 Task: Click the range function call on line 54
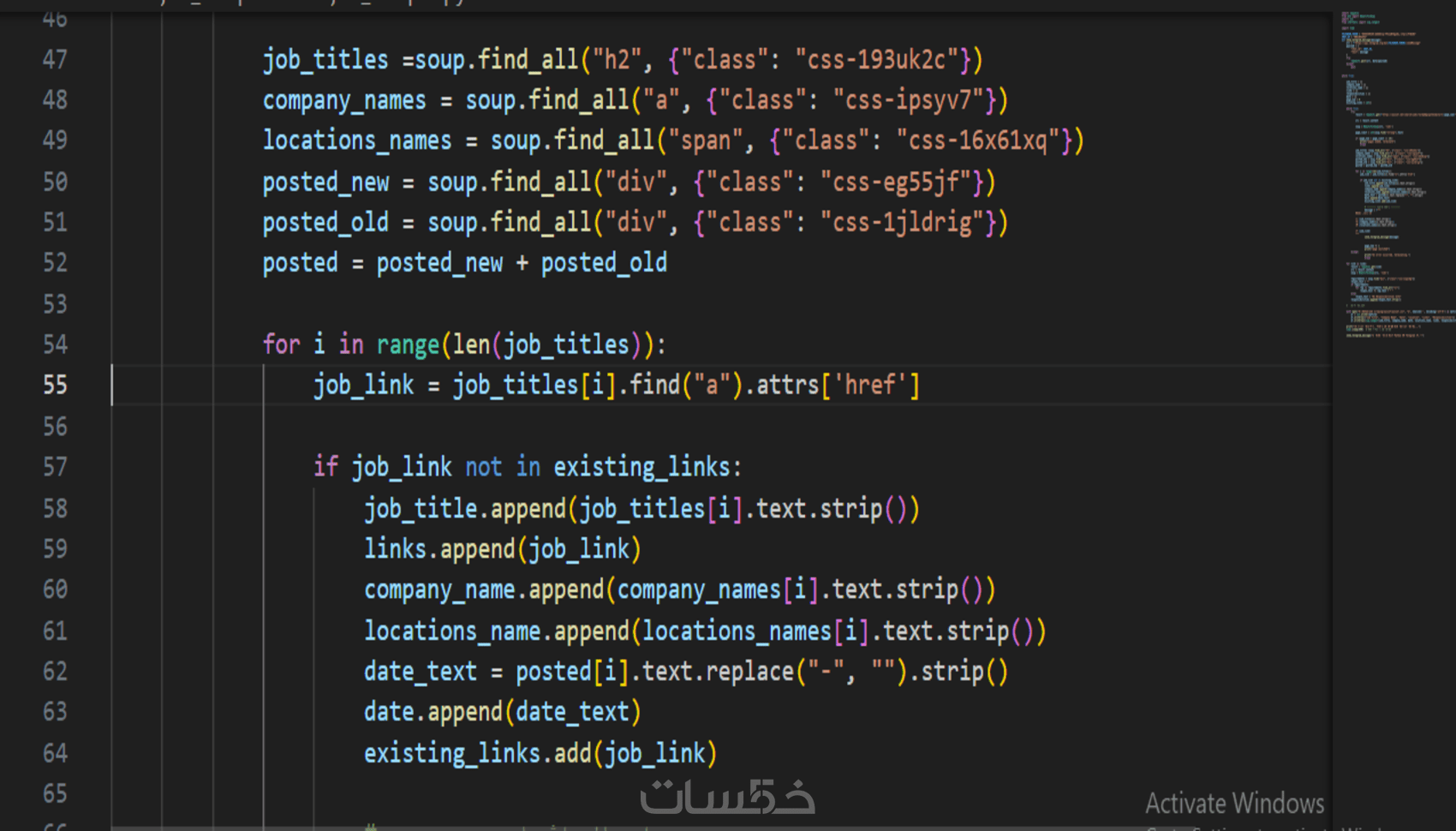point(408,344)
